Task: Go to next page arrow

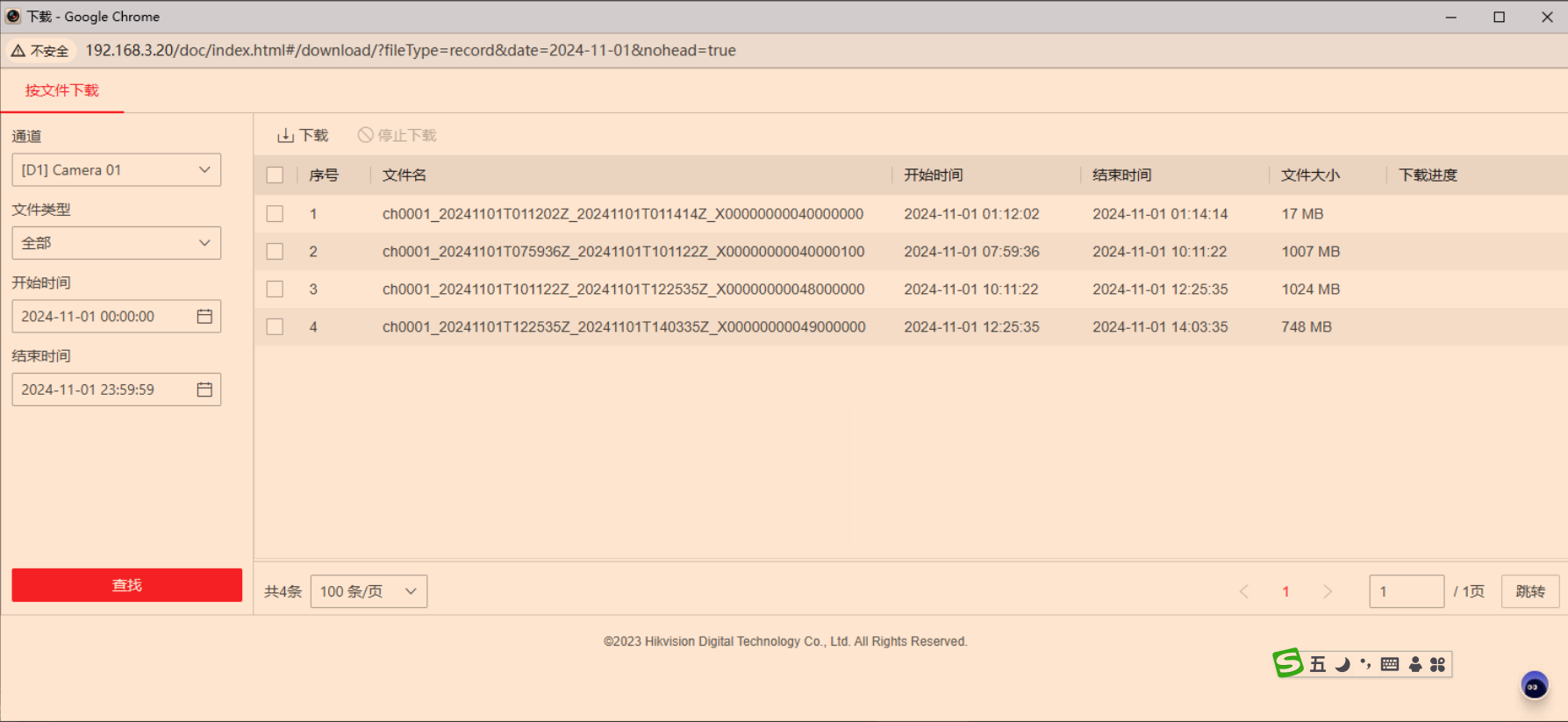Action: pyautogui.click(x=1328, y=591)
